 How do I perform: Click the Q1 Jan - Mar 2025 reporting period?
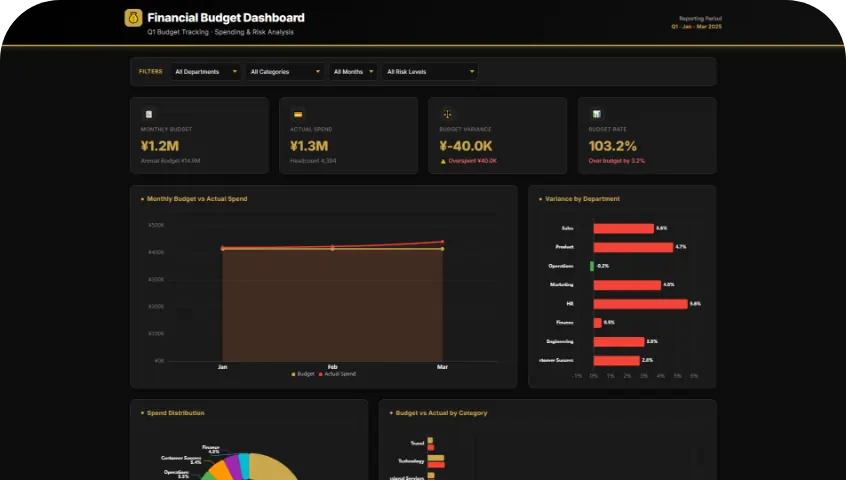coord(697,26)
